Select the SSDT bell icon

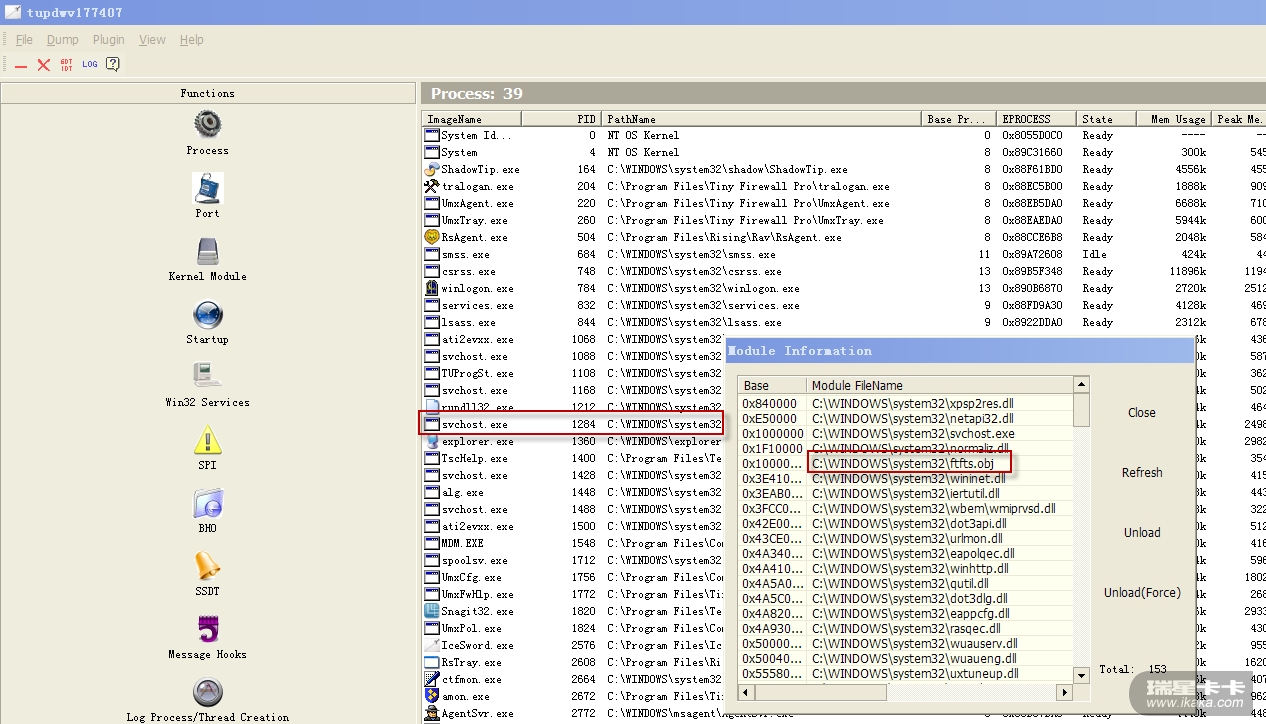click(207, 566)
